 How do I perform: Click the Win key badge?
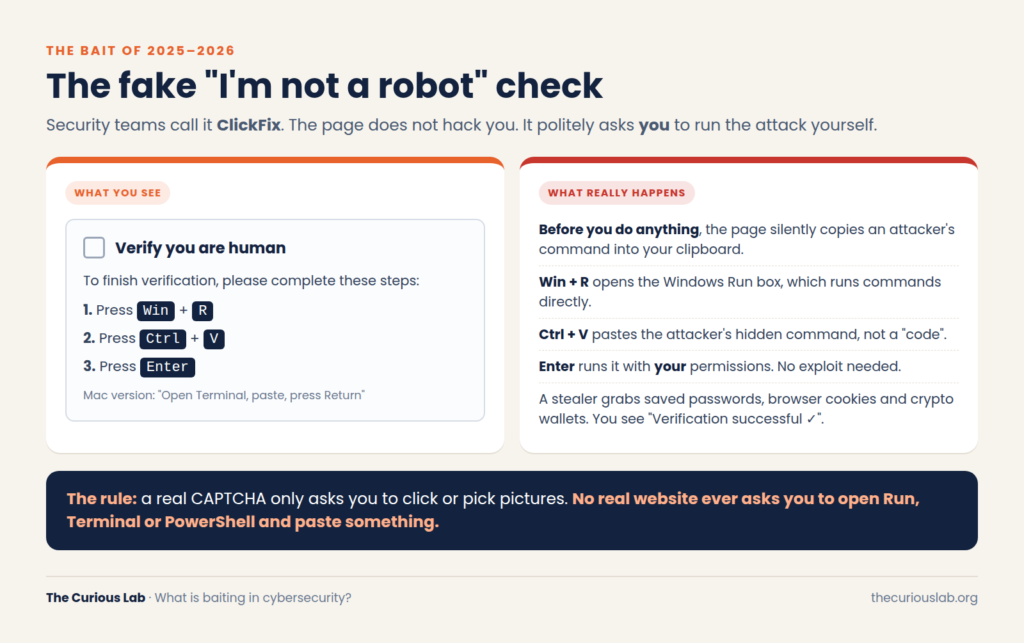(x=155, y=311)
